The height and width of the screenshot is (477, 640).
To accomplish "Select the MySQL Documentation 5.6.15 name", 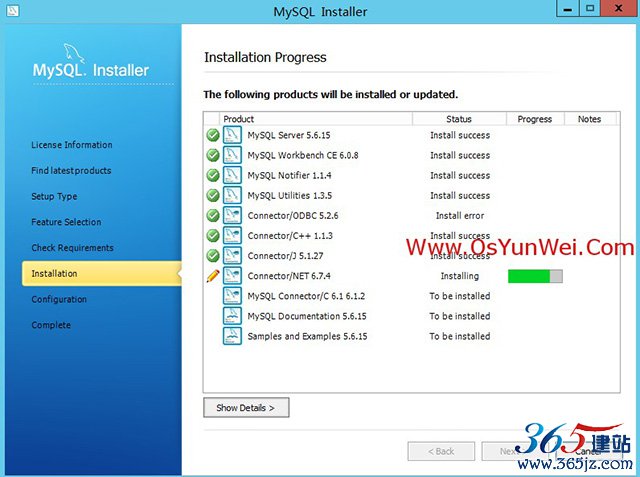I will [x=307, y=316].
